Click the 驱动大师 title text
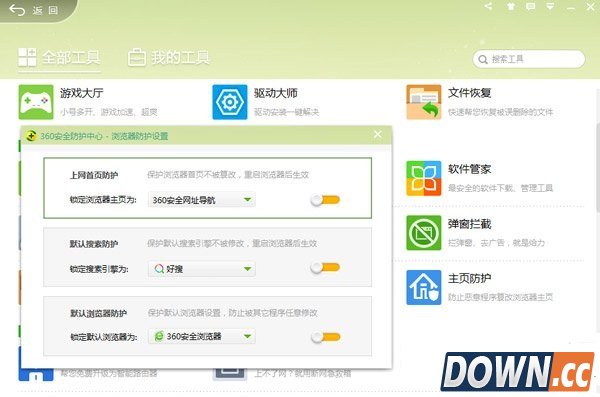The image size is (600, 397). click(x=276, y=93)
